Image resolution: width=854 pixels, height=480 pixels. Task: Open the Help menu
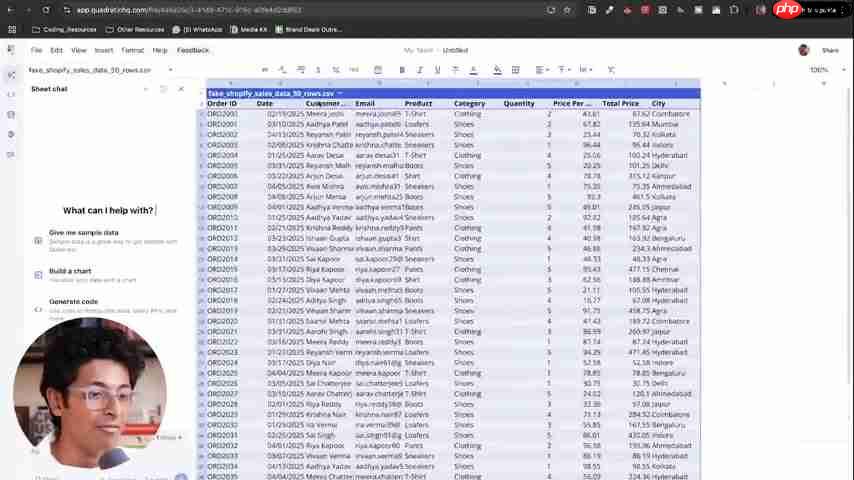[x=160, y=50]
